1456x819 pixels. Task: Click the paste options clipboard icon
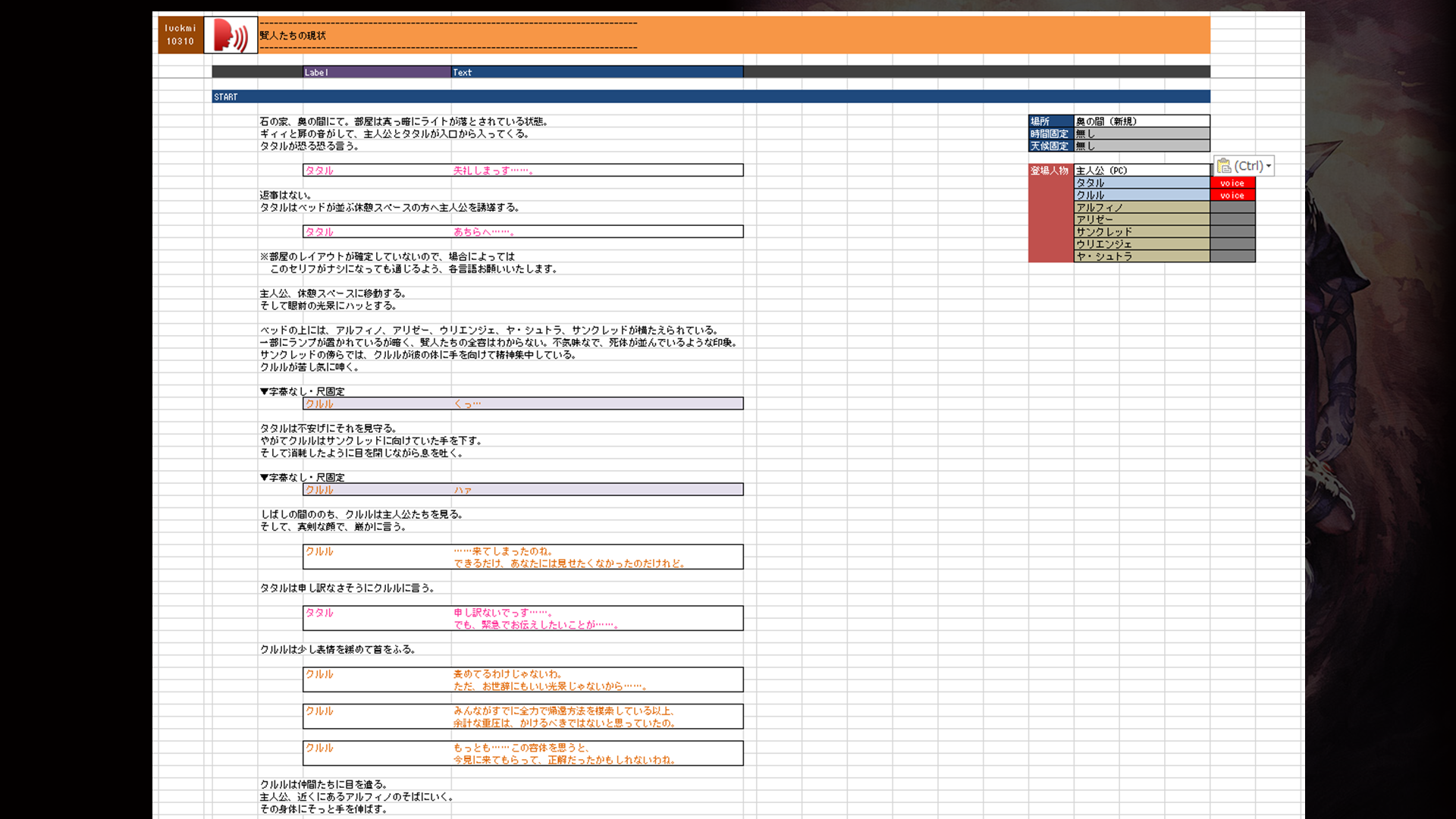(1224, 166)
